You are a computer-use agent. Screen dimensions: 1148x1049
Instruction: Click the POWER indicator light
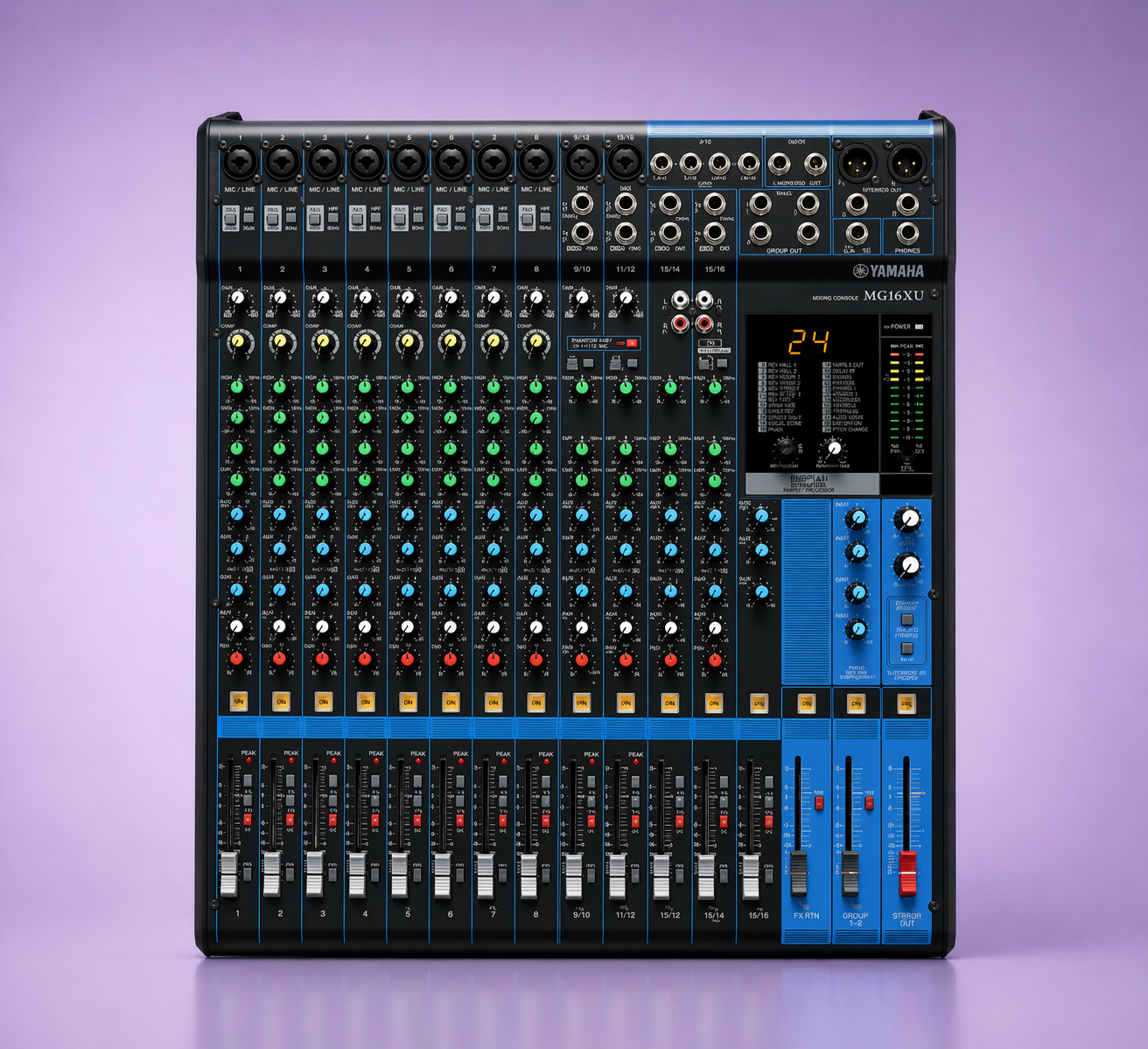pos(920,326)
